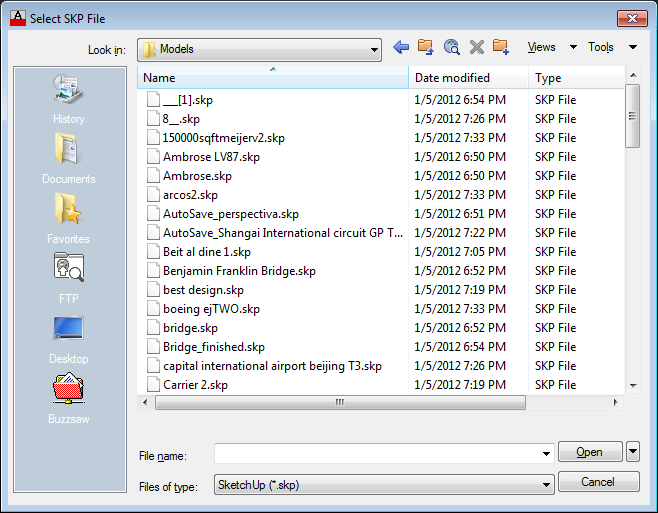Select AutoSave_Shangai International circuit GP file
658x513 pixels.
point(283,233)
